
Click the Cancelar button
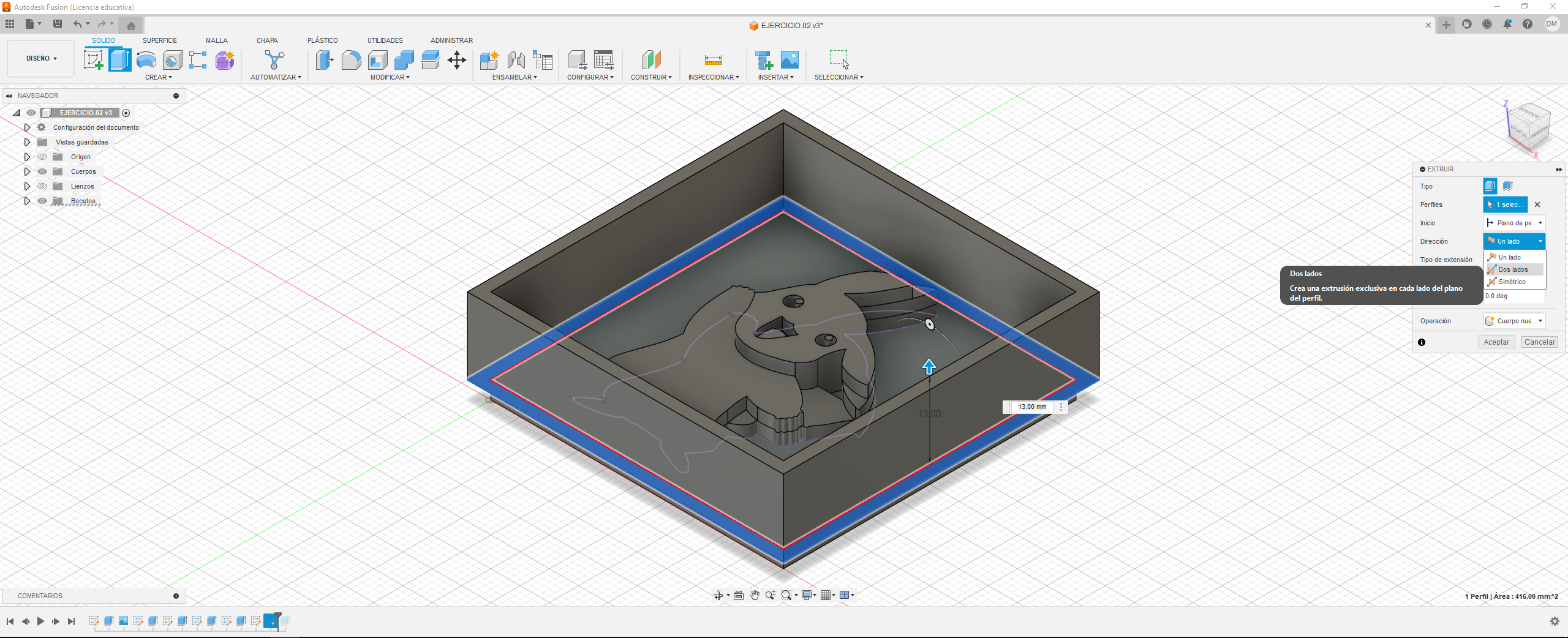[1540, 342]
